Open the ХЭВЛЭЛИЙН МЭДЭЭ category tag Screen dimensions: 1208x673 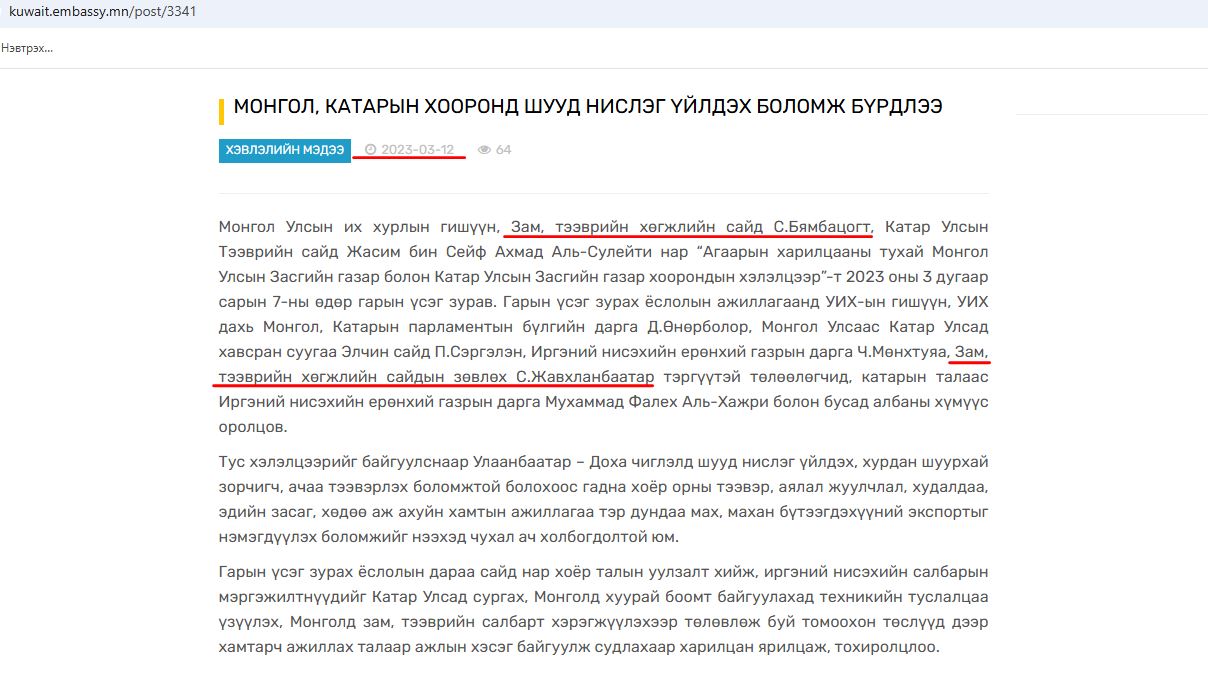pos(284,150)
